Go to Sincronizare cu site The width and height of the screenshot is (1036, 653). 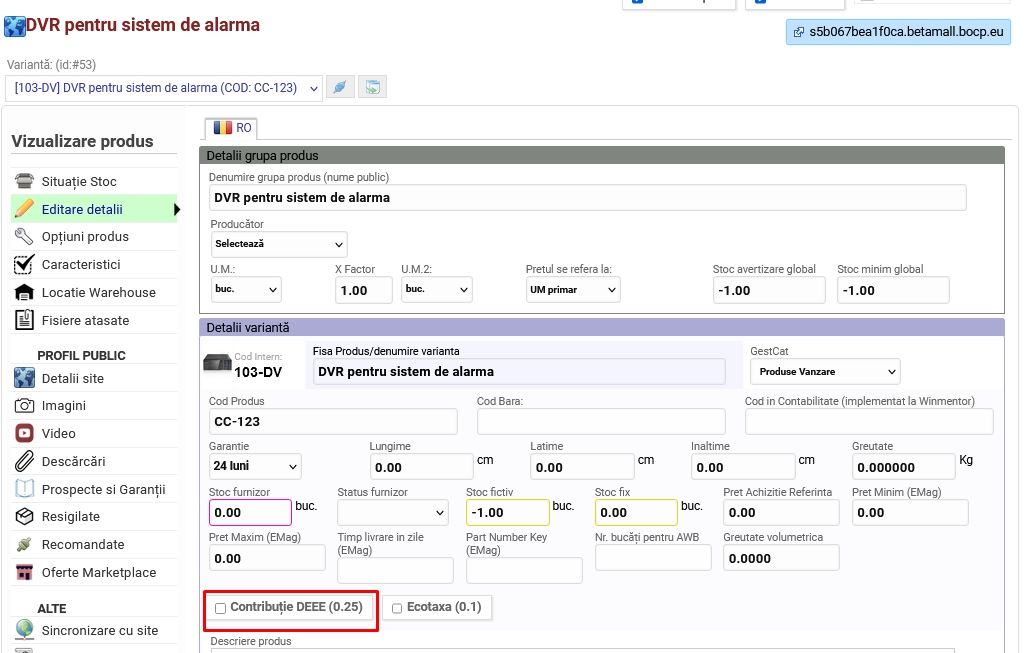99,630
